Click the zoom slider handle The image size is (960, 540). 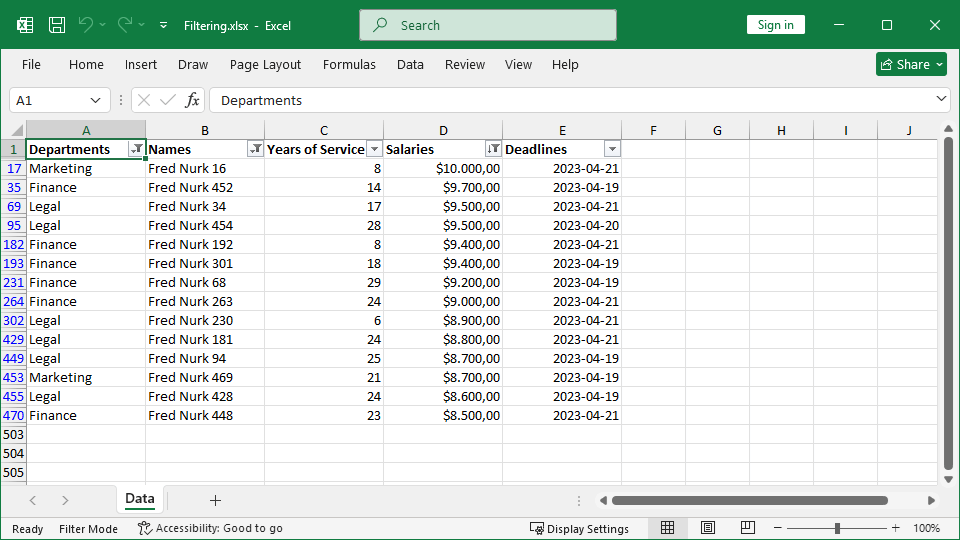click(x=837, y=528)
